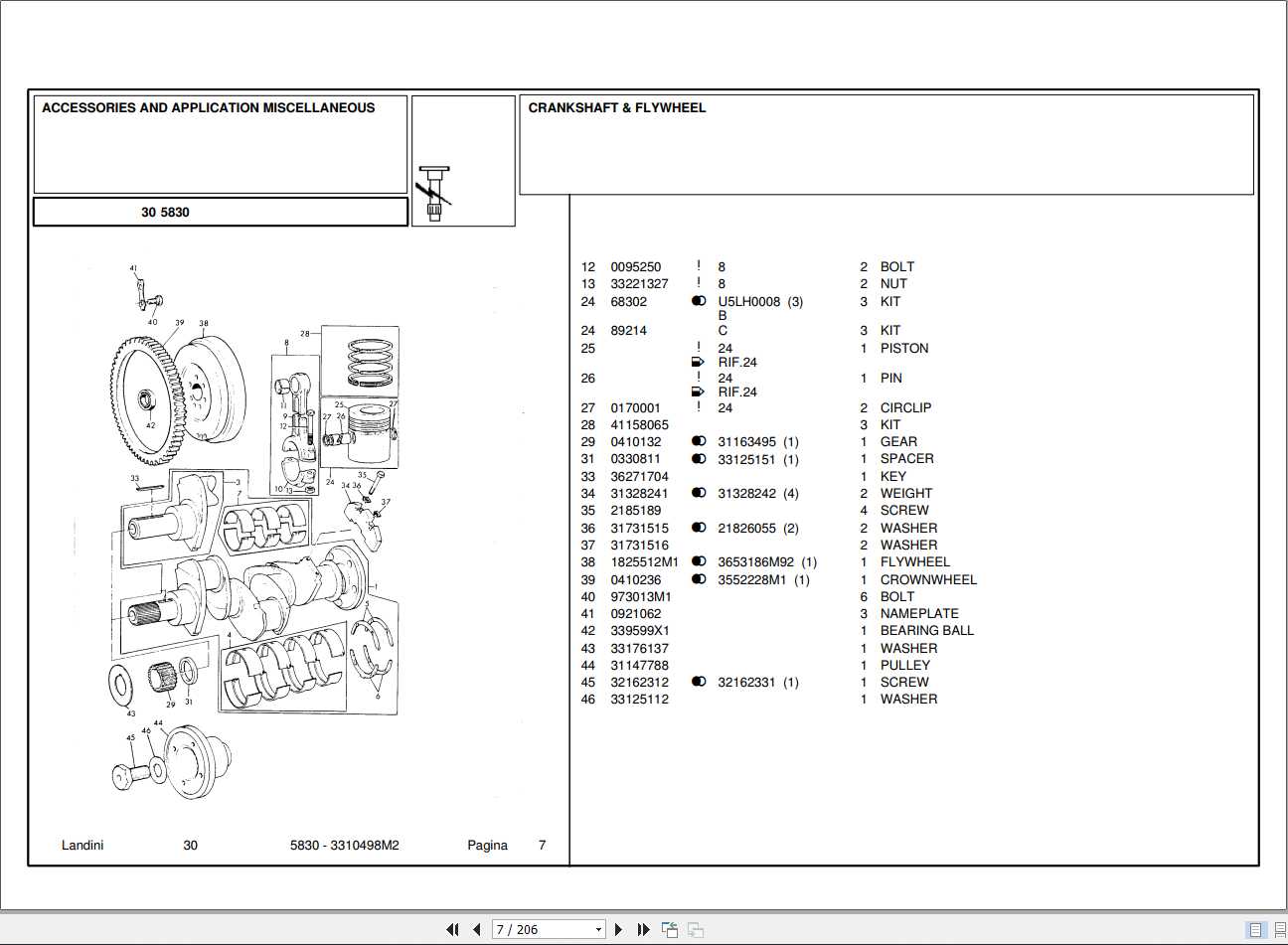Screen dimensions: 1288x945
Task: Select part number 89214
Action: (628, 330)
